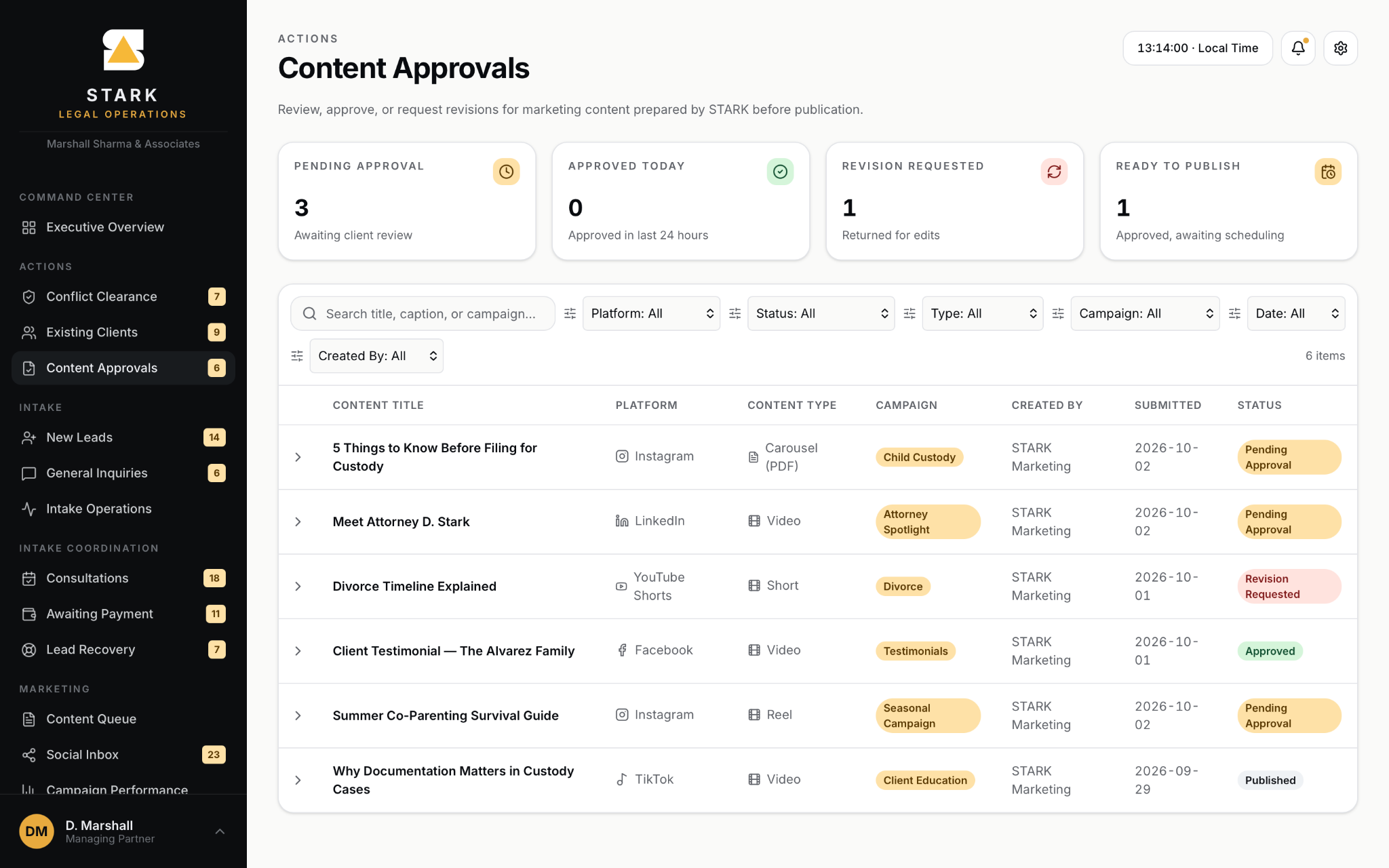
Task: Click the Published status badge
Action: (x=1270, y=780)
